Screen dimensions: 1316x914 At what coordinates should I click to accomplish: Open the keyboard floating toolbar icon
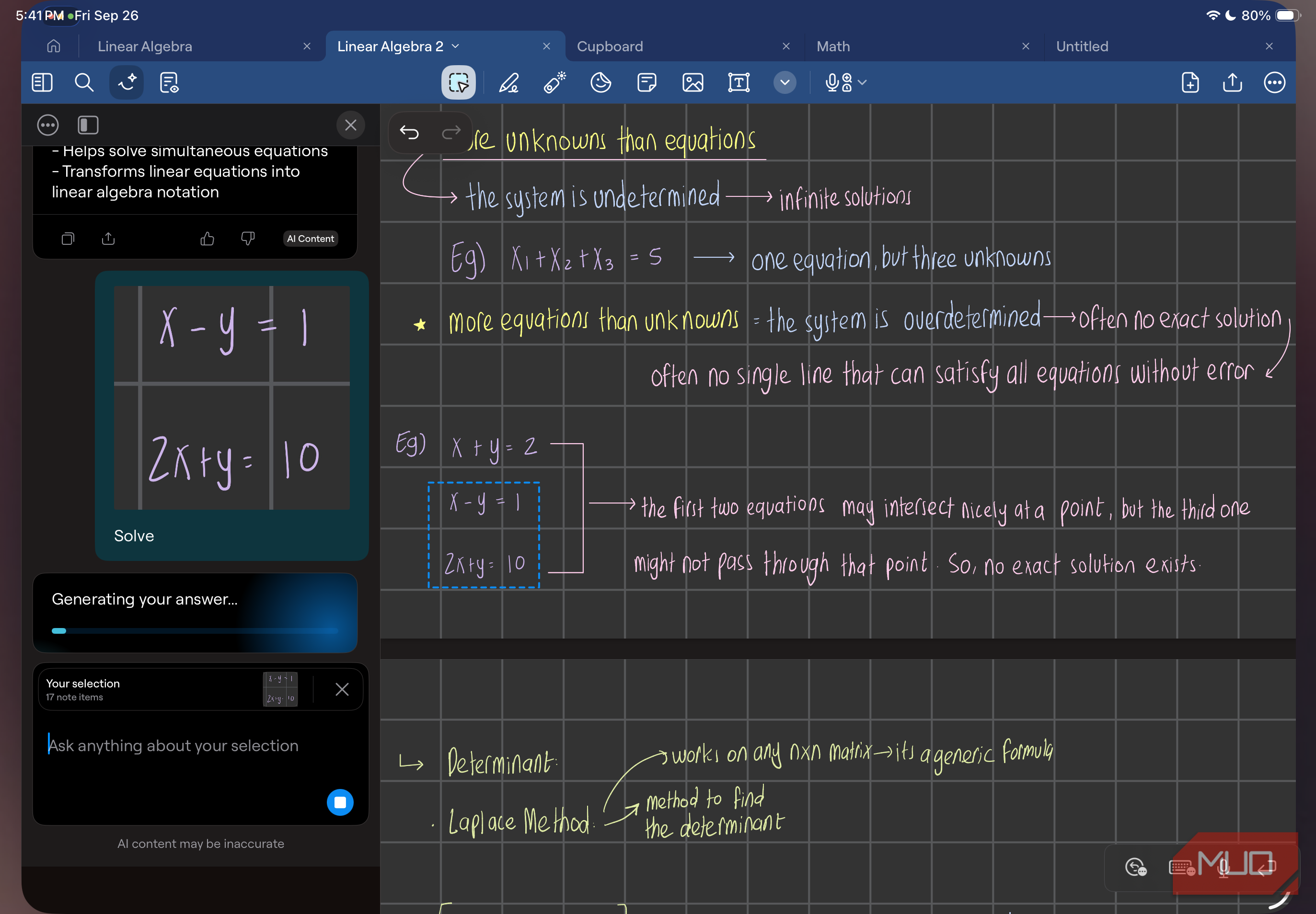tap(1181, 868)
